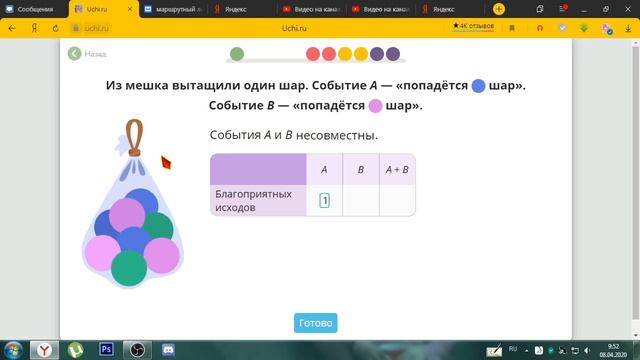Screen dimensions: 640x360
Task: Open the tab collections icon in the title bar
Action: 540,9
